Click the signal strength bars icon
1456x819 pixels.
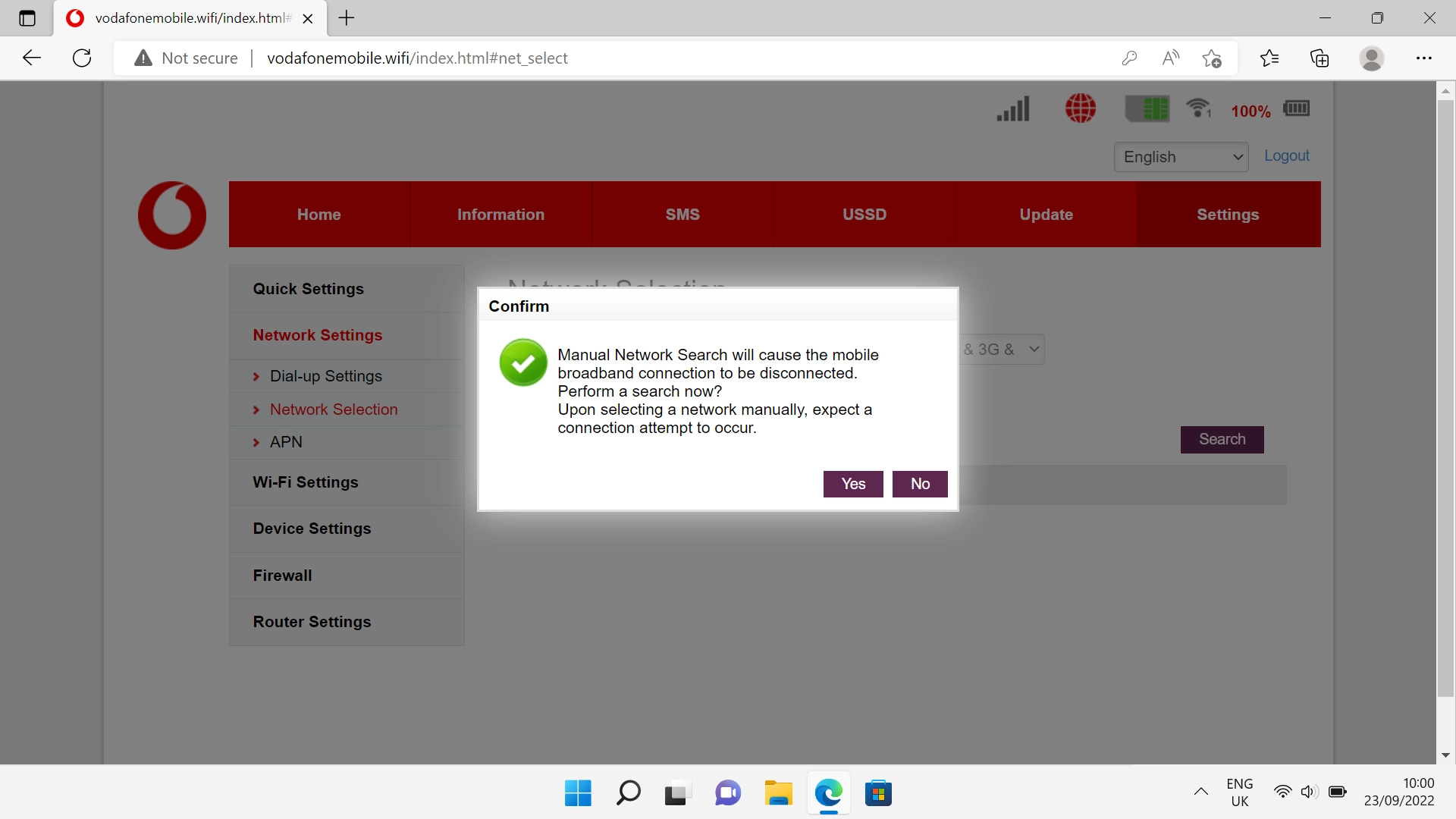[1013, 109]
